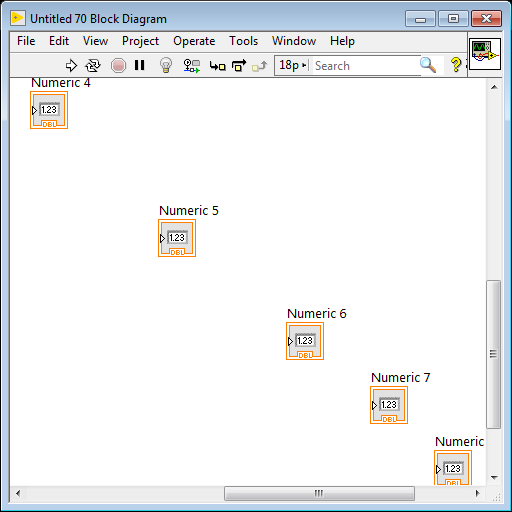Open the Operate menu
Screen dimensions: 512x512
click(194, 41)
